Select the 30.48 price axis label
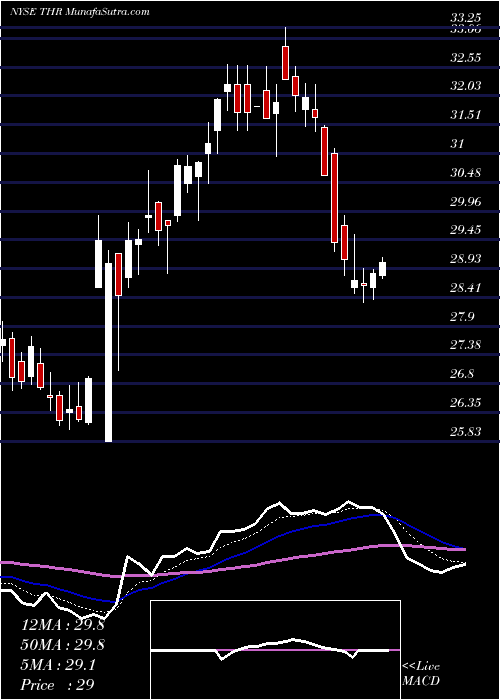 point(466,173)
